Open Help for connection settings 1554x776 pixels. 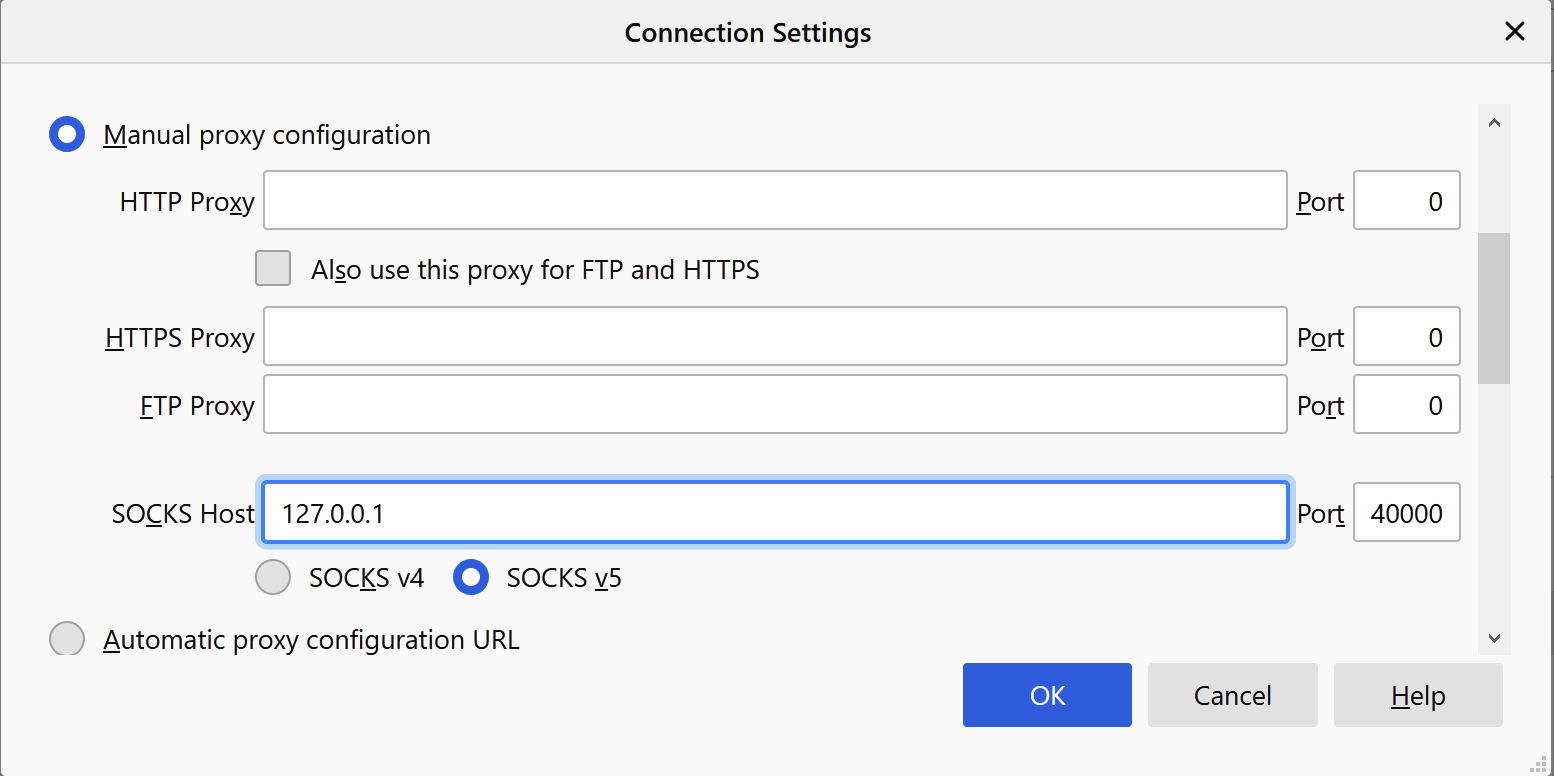point(1417,695)
